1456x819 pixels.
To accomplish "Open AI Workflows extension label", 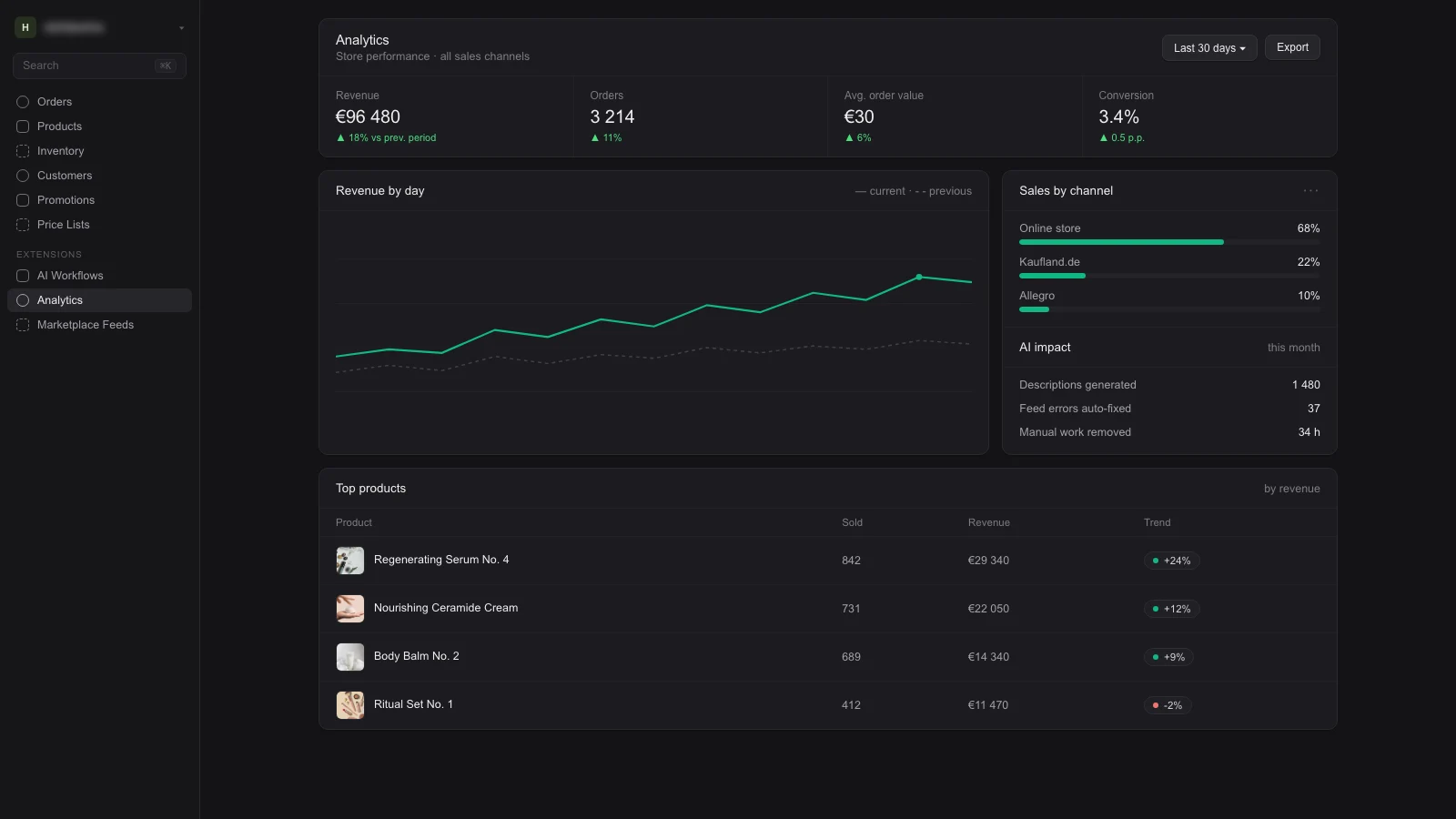I will (x=70, y=276).
